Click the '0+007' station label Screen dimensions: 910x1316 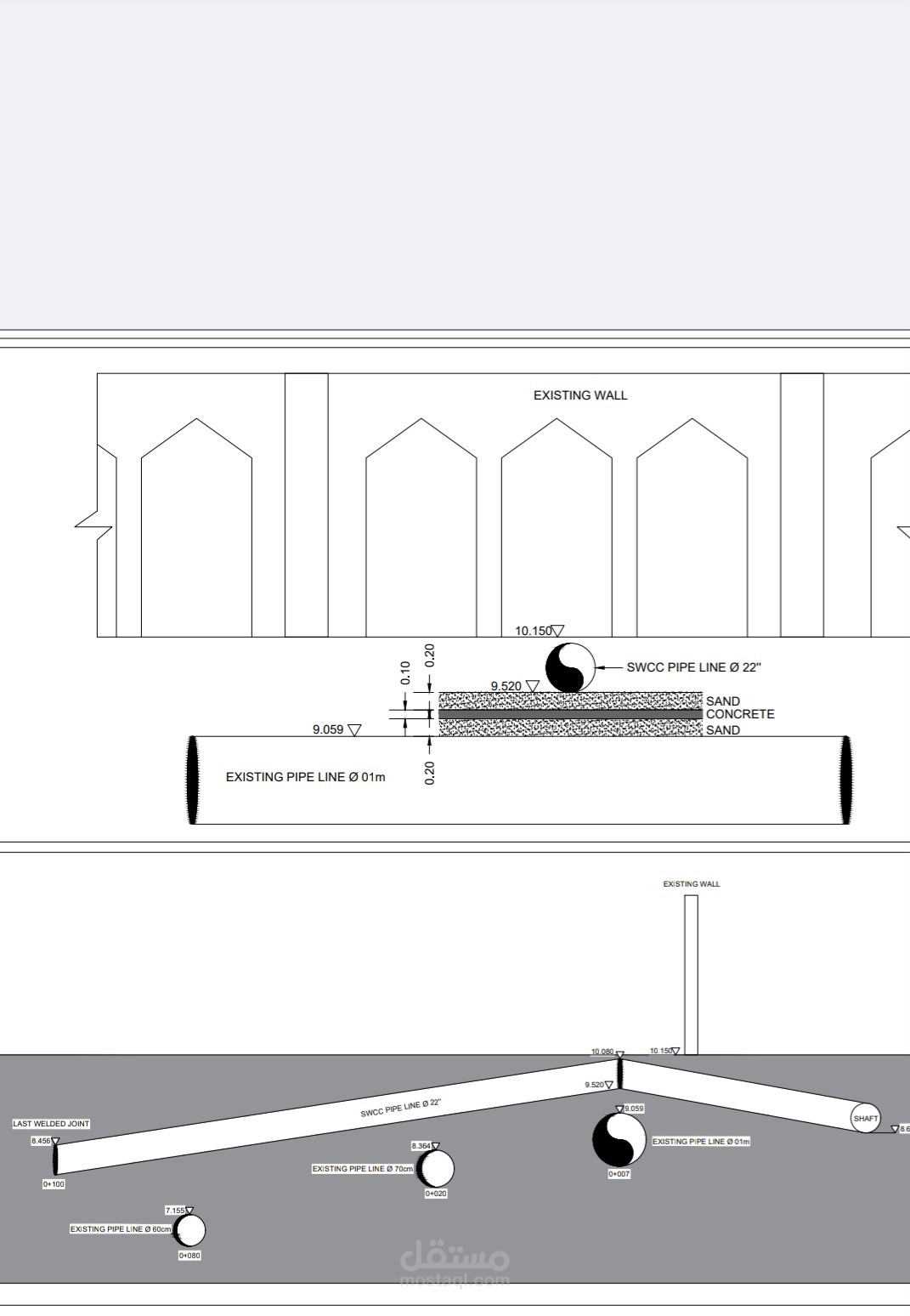pos(619,1174)
